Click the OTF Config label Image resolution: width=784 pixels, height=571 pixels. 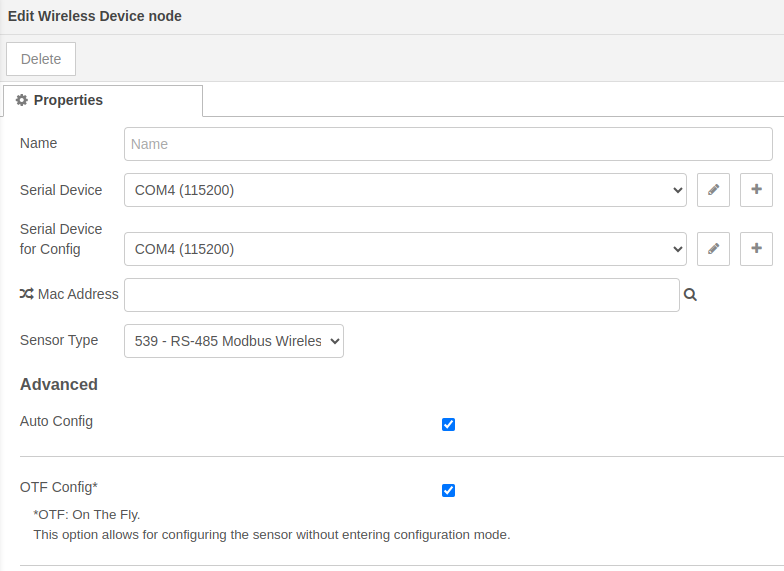point(59,487)
